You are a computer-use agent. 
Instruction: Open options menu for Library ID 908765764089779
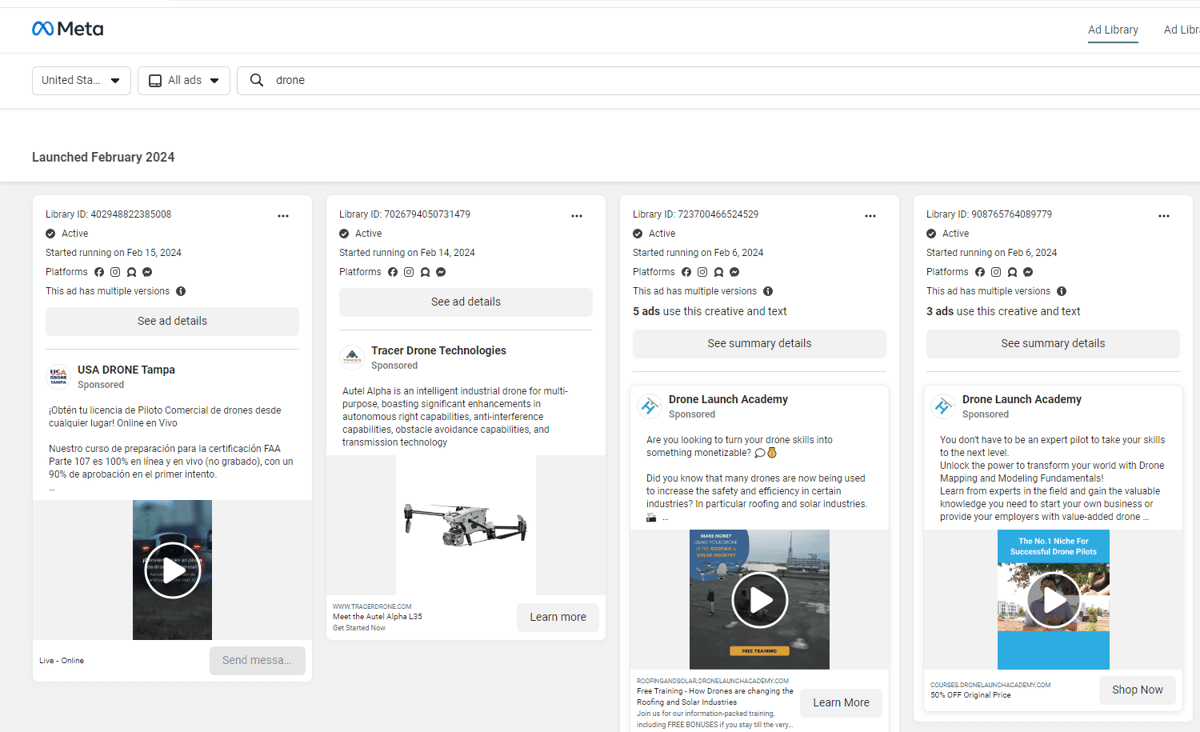[1164, 215]
